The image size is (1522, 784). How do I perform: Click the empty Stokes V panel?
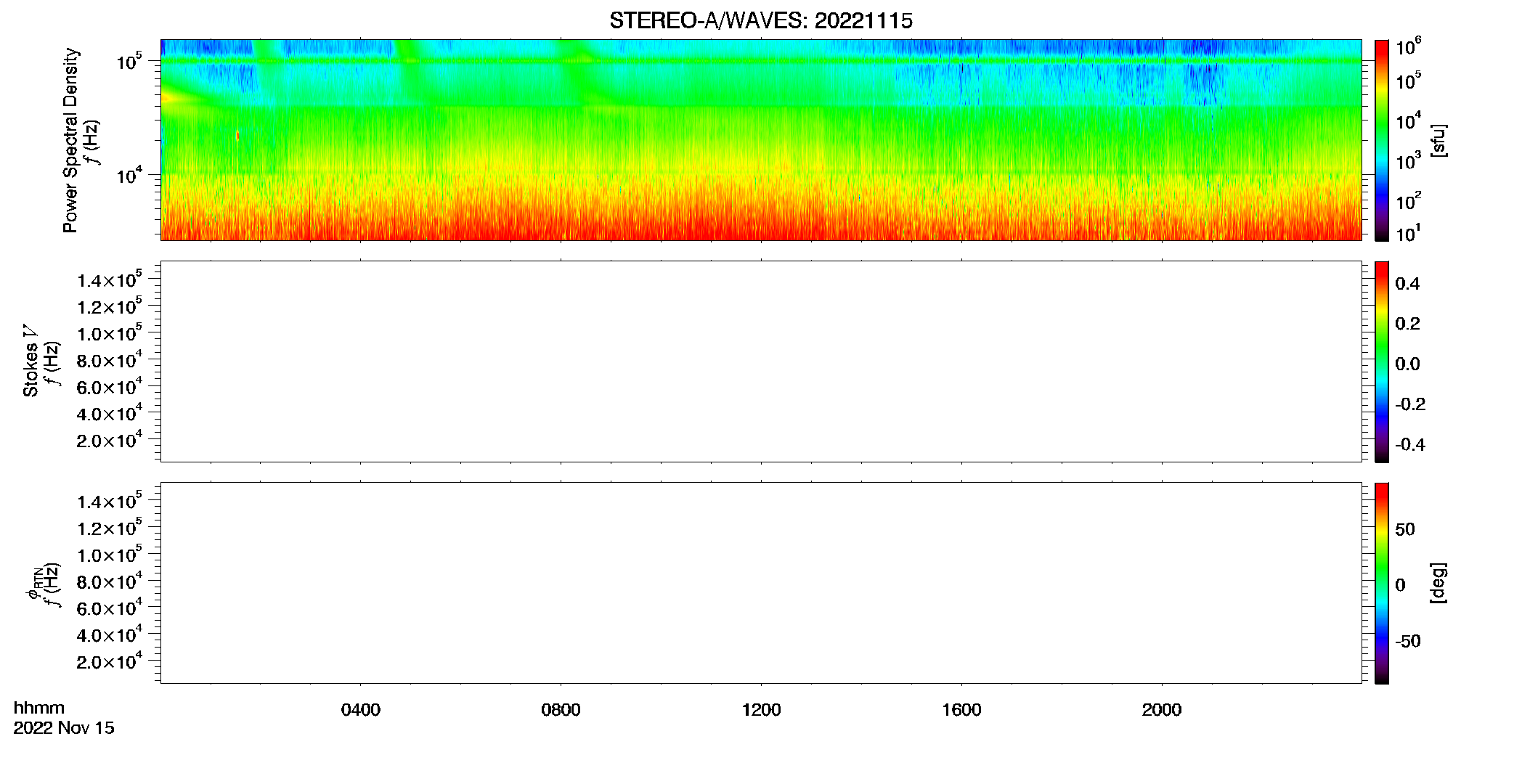[x=761, y=362]
